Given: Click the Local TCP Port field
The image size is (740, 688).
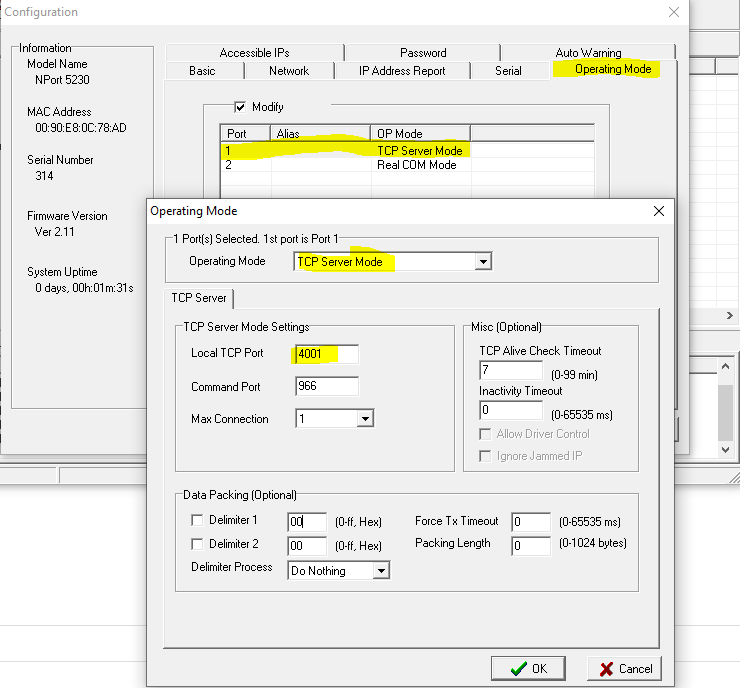Looking at the screenshot, I should (x=326, y=354).
